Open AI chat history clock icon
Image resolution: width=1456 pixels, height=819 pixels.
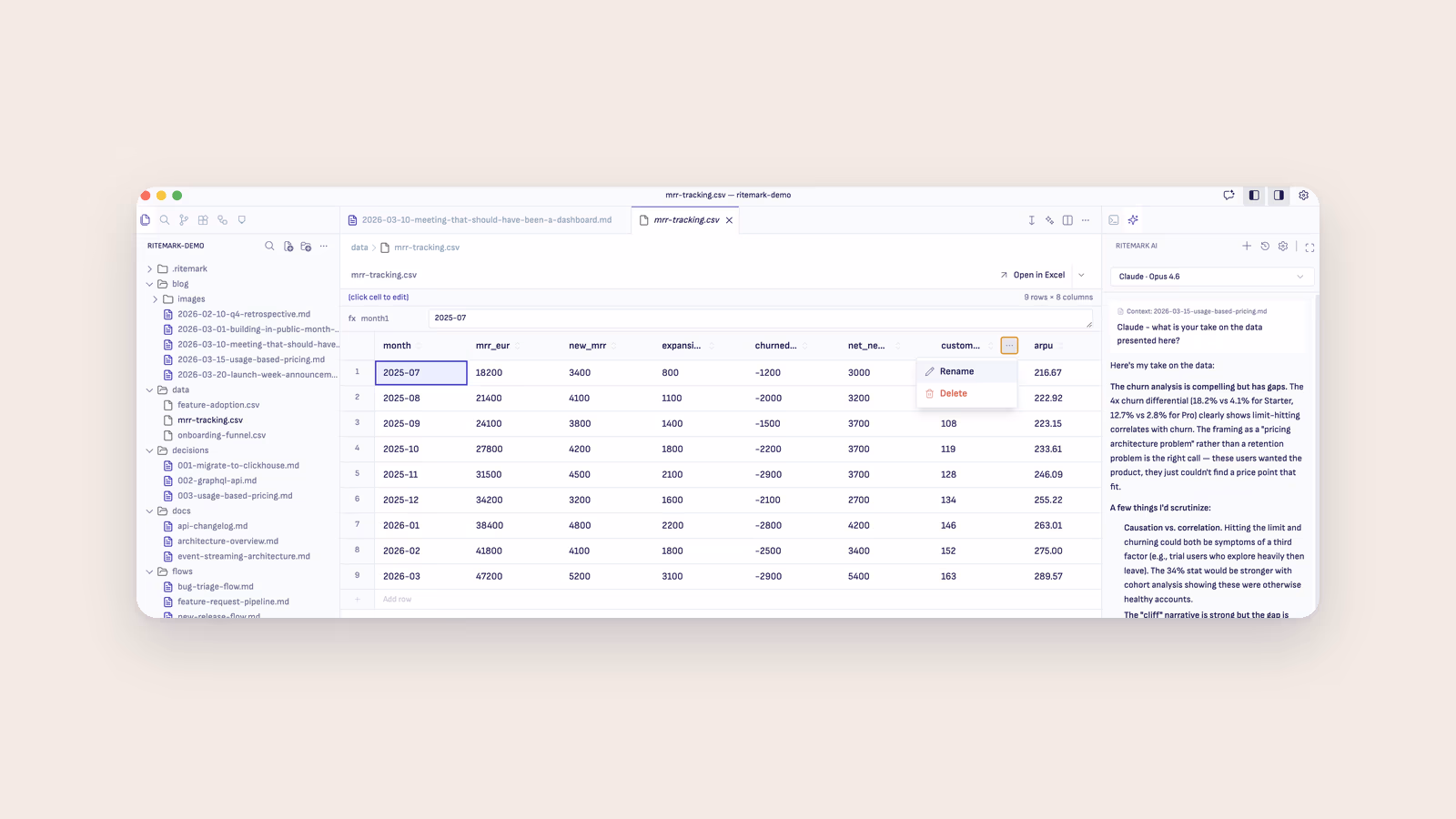[1265, 246]
